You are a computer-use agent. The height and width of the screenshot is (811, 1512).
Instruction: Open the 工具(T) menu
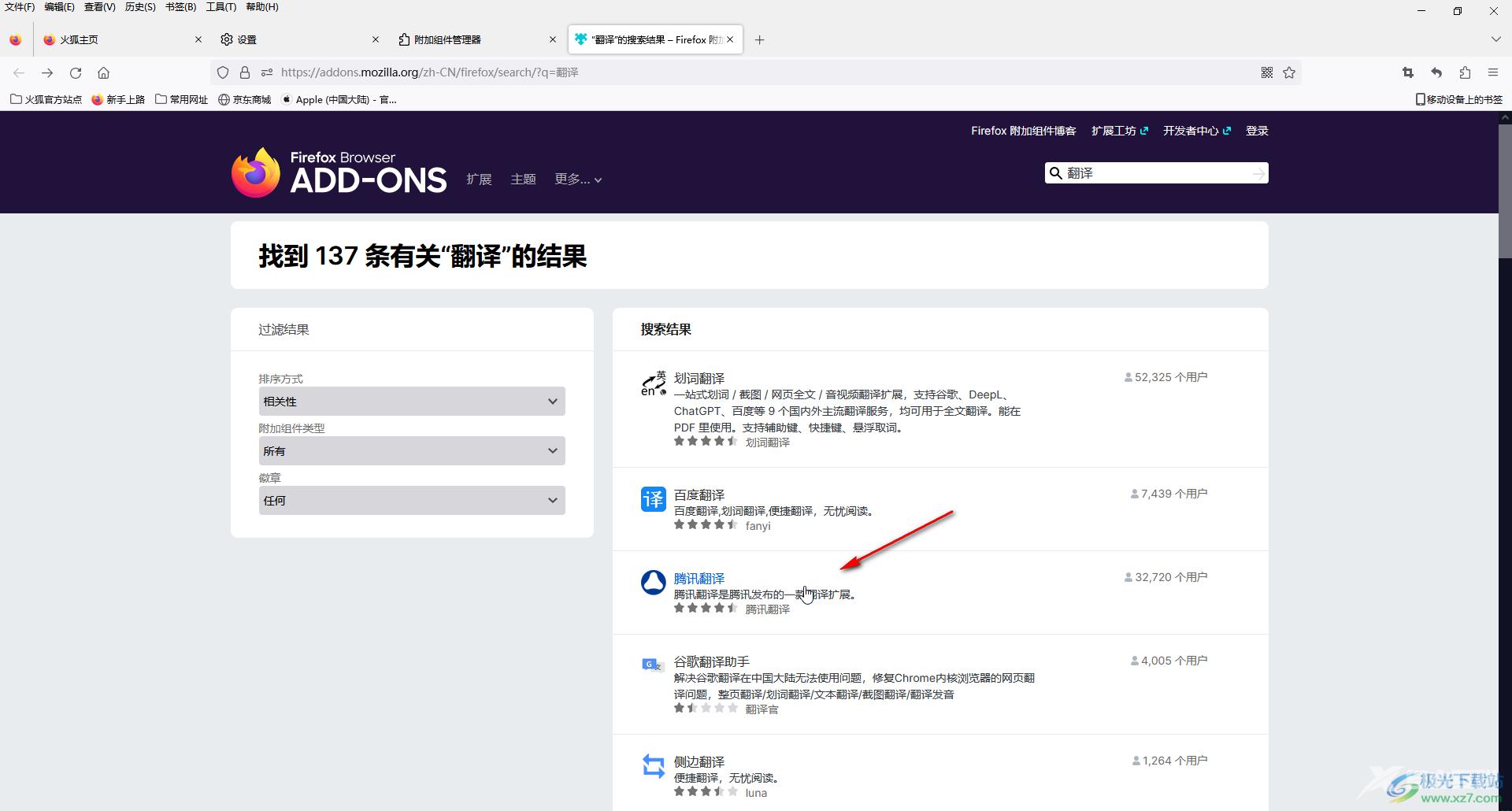[221, 7]
